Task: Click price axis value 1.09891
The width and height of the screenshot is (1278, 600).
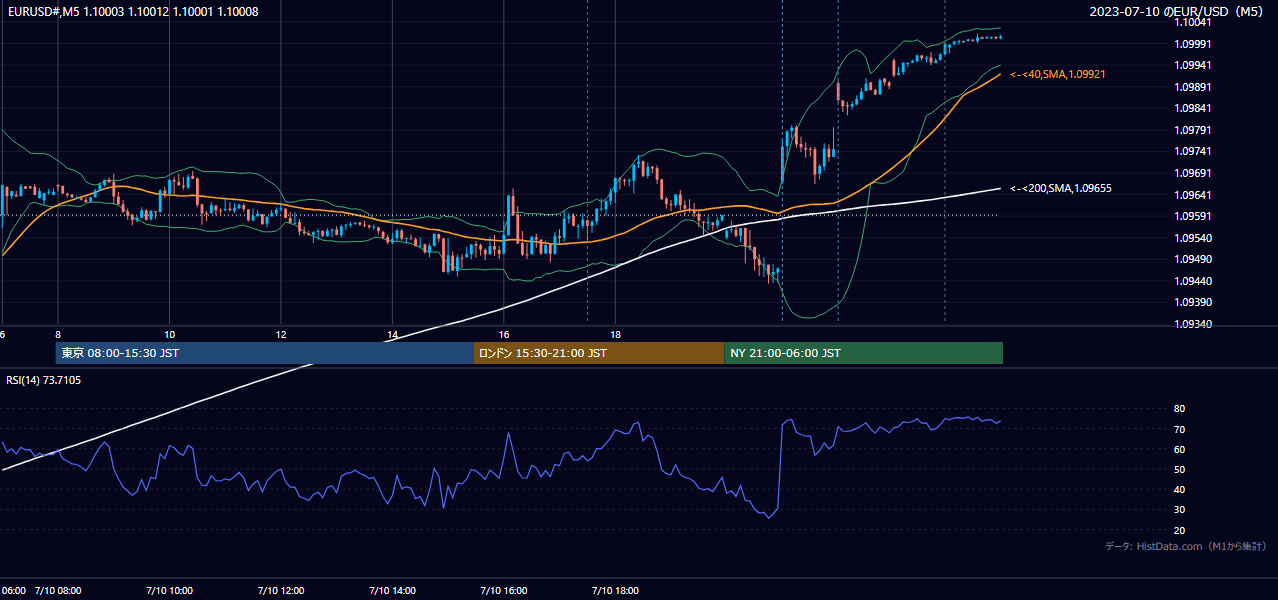Action: pos(1192,87)
